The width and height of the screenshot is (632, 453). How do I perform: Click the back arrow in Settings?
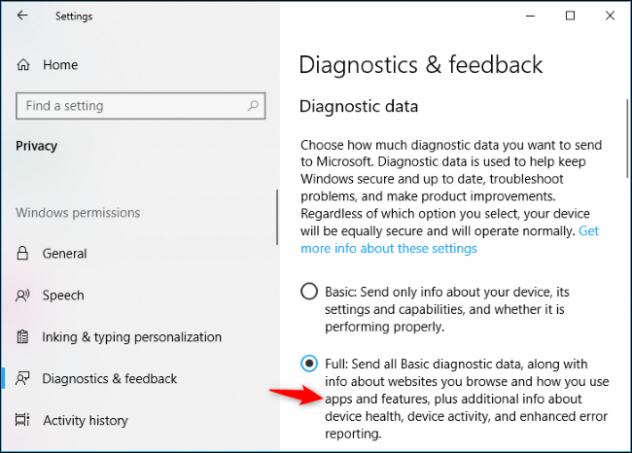click(x=23, y=15)
